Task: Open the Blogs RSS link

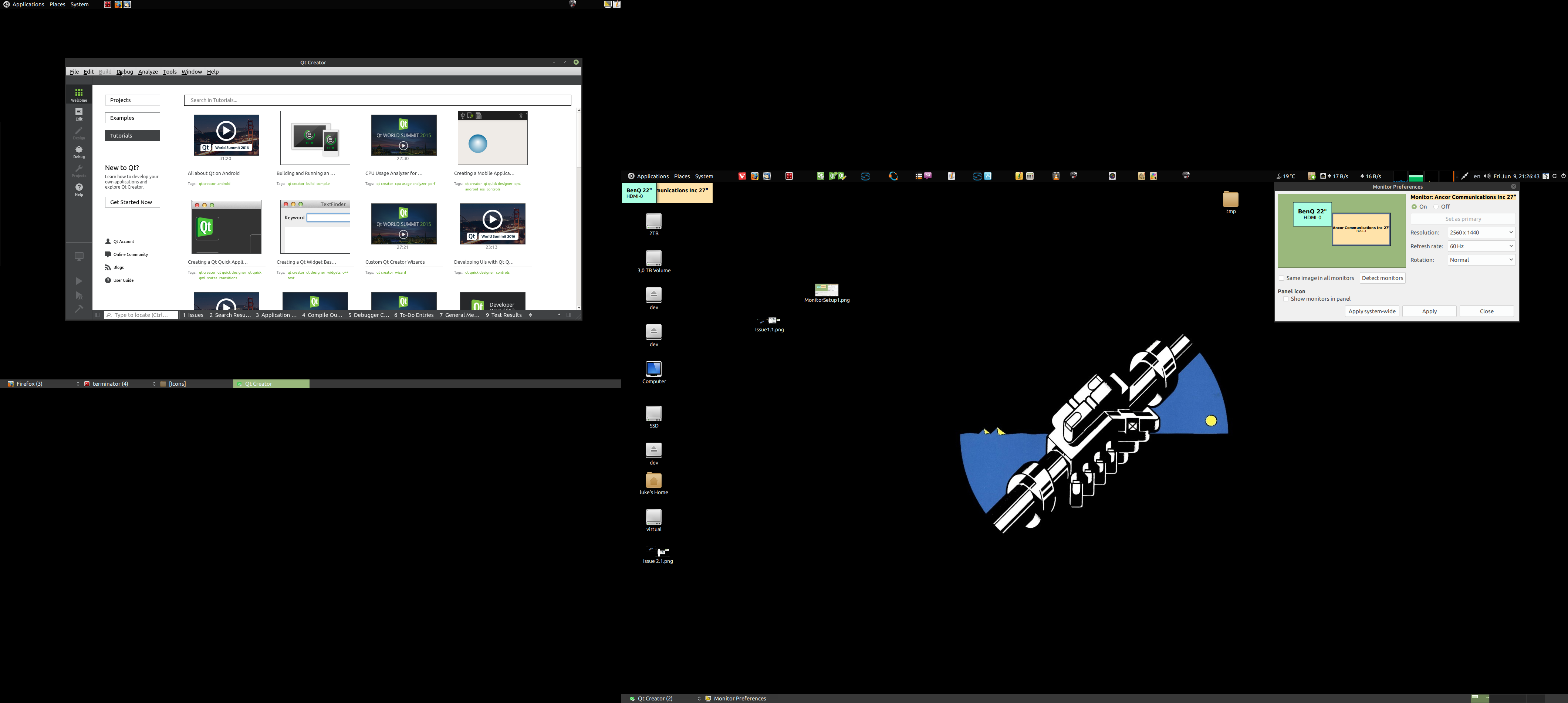Action: (x=118, y=268)
